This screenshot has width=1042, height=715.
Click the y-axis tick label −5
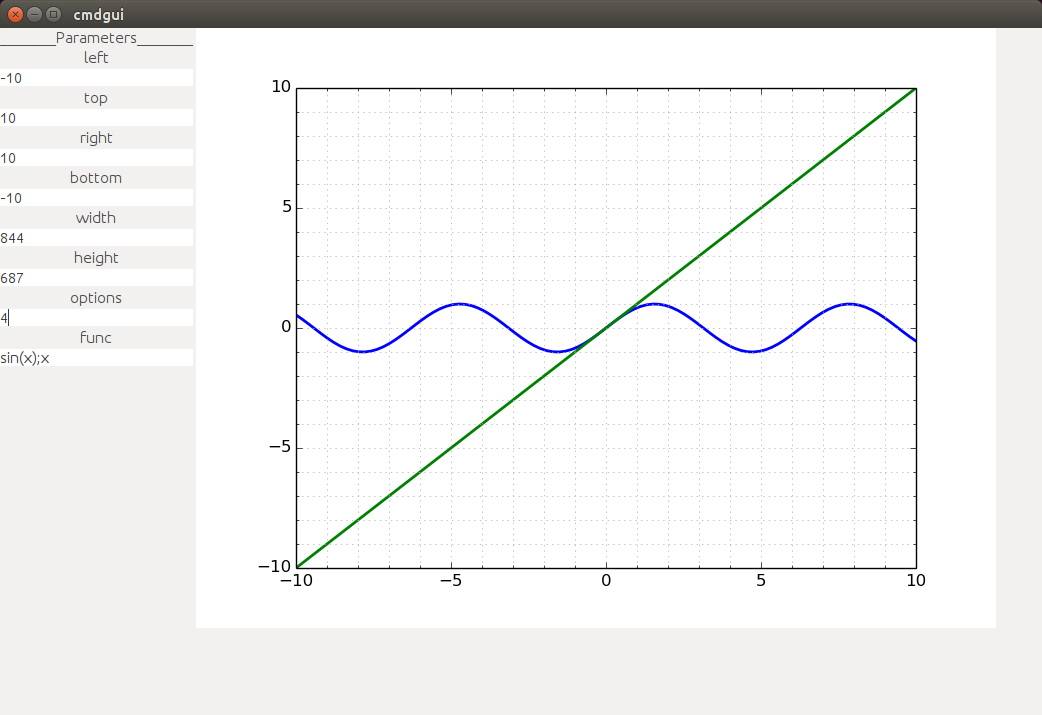click(280, 446)
